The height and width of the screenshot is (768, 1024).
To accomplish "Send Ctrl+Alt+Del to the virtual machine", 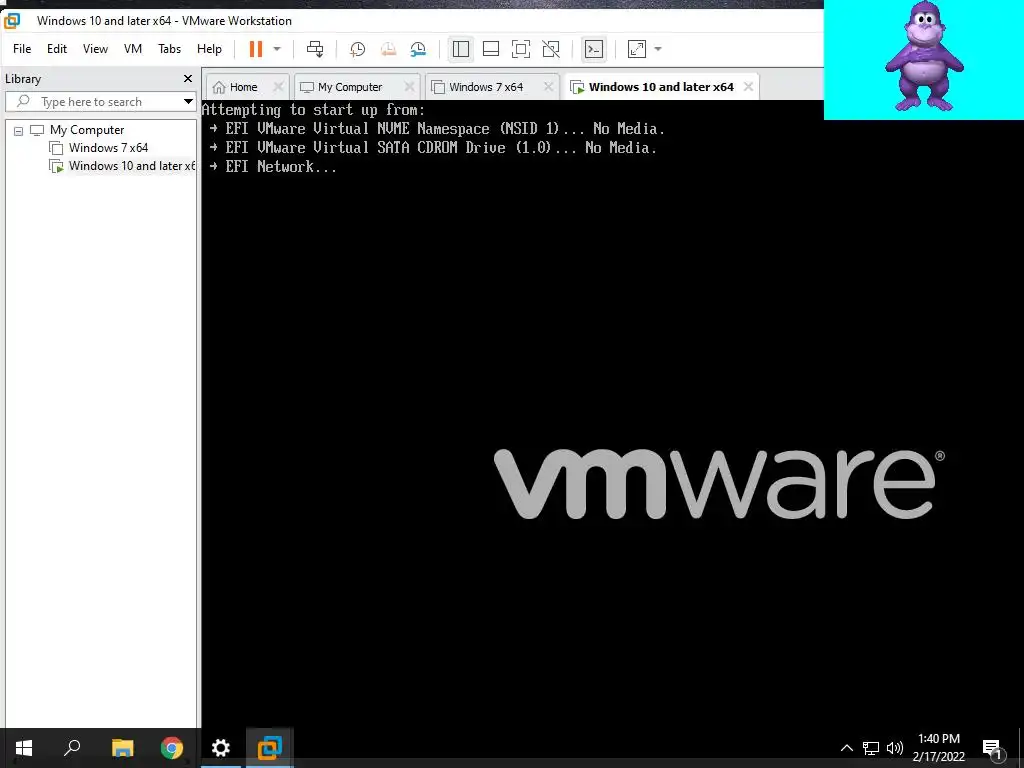I will coord(315,49).
